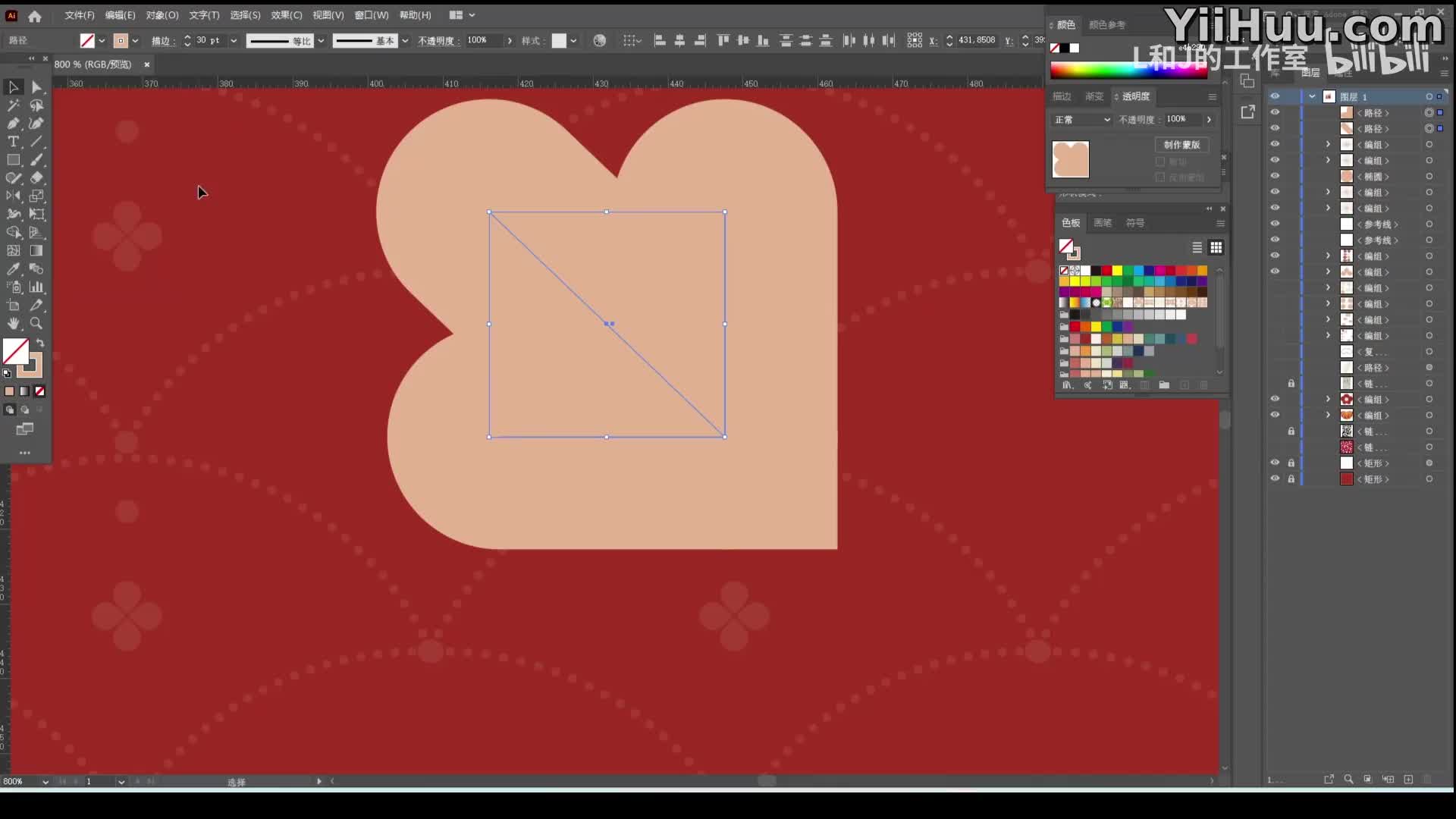Select the Gradient tool
Viewport: 1456px width, 819px height.
point(36,251)
